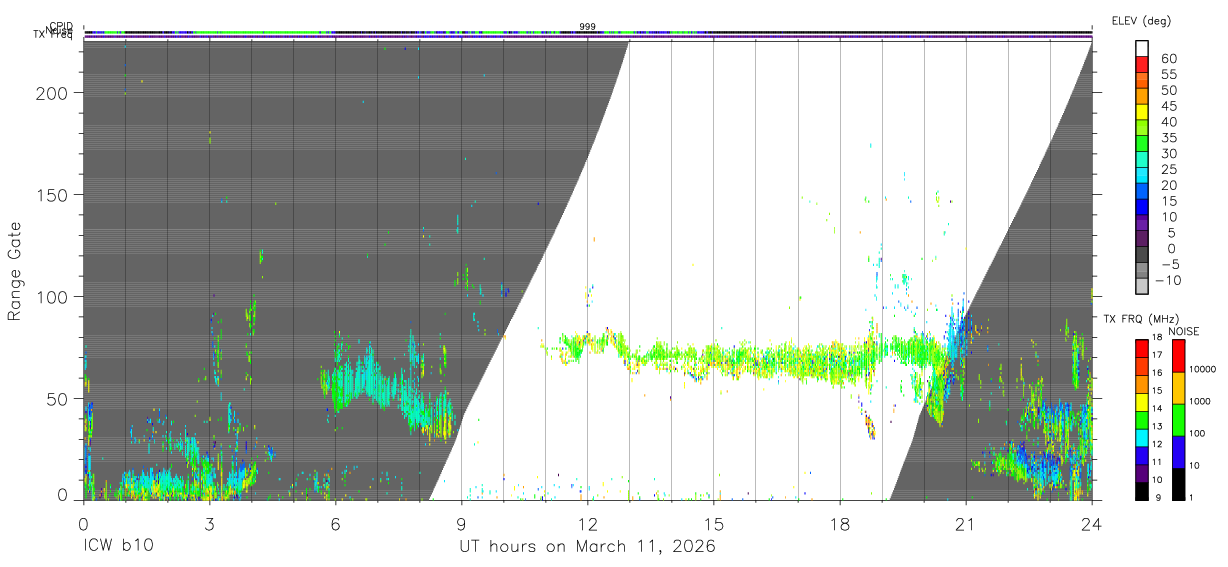
Task: Click the 'NOISE' legend title
Action: tap(1183, 331)
